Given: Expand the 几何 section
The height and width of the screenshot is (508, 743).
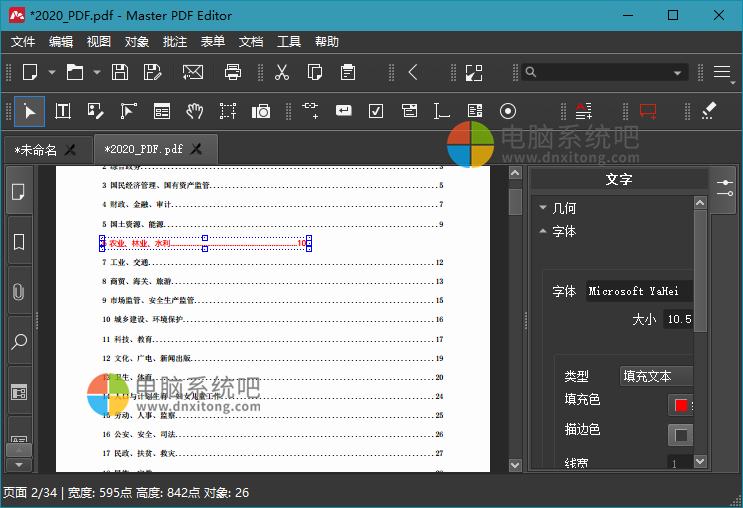Looking at the screenshot, I should (543, 207).
